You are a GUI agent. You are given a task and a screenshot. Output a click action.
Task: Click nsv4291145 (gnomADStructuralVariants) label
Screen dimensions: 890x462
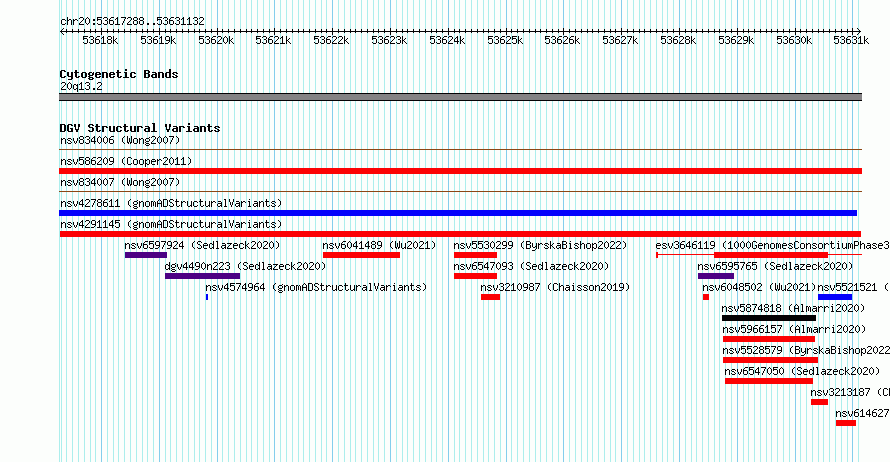coord(171,224)
